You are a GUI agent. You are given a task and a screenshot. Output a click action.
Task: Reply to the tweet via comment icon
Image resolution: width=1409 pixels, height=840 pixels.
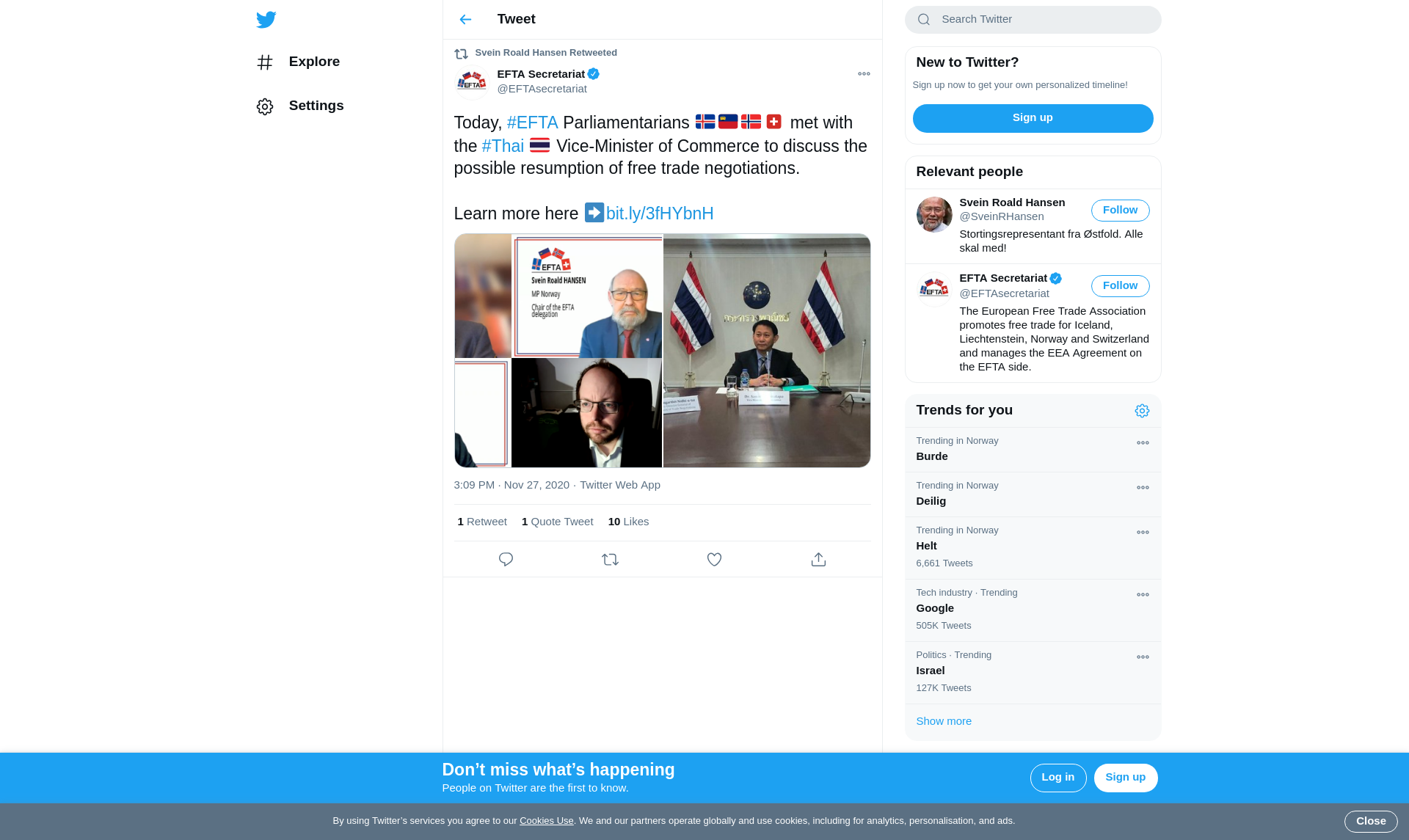(x=506, y=559)
